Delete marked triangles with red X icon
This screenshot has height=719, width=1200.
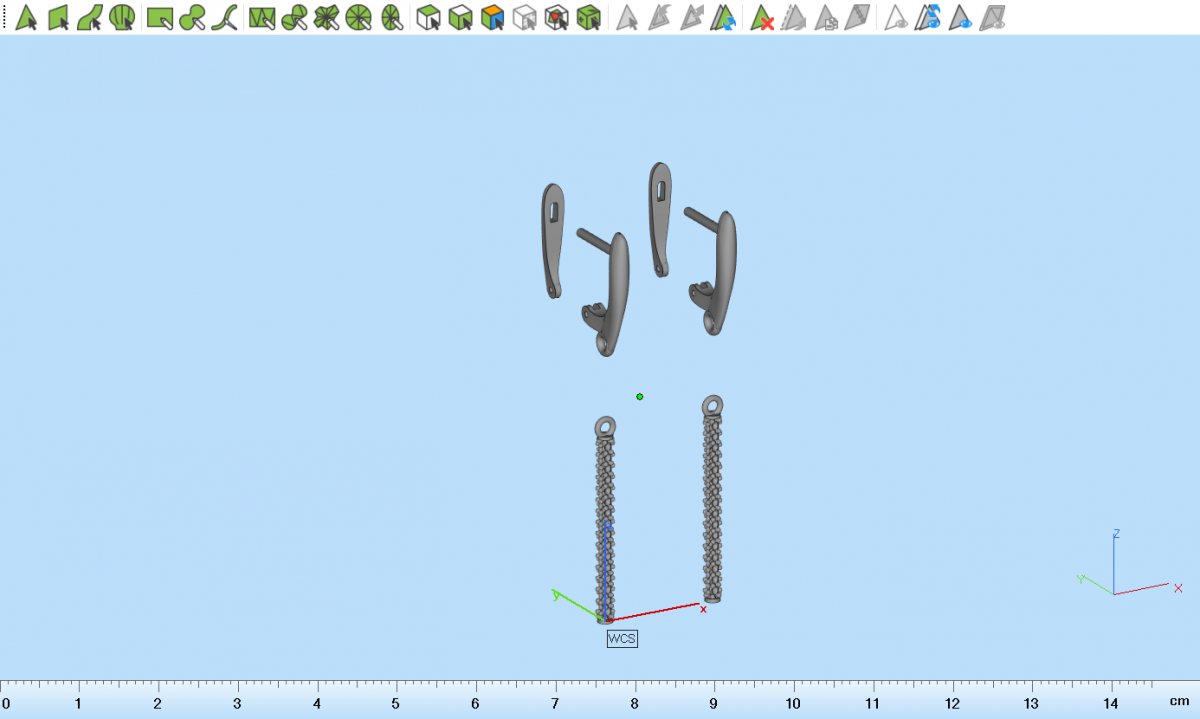(763, 17)
